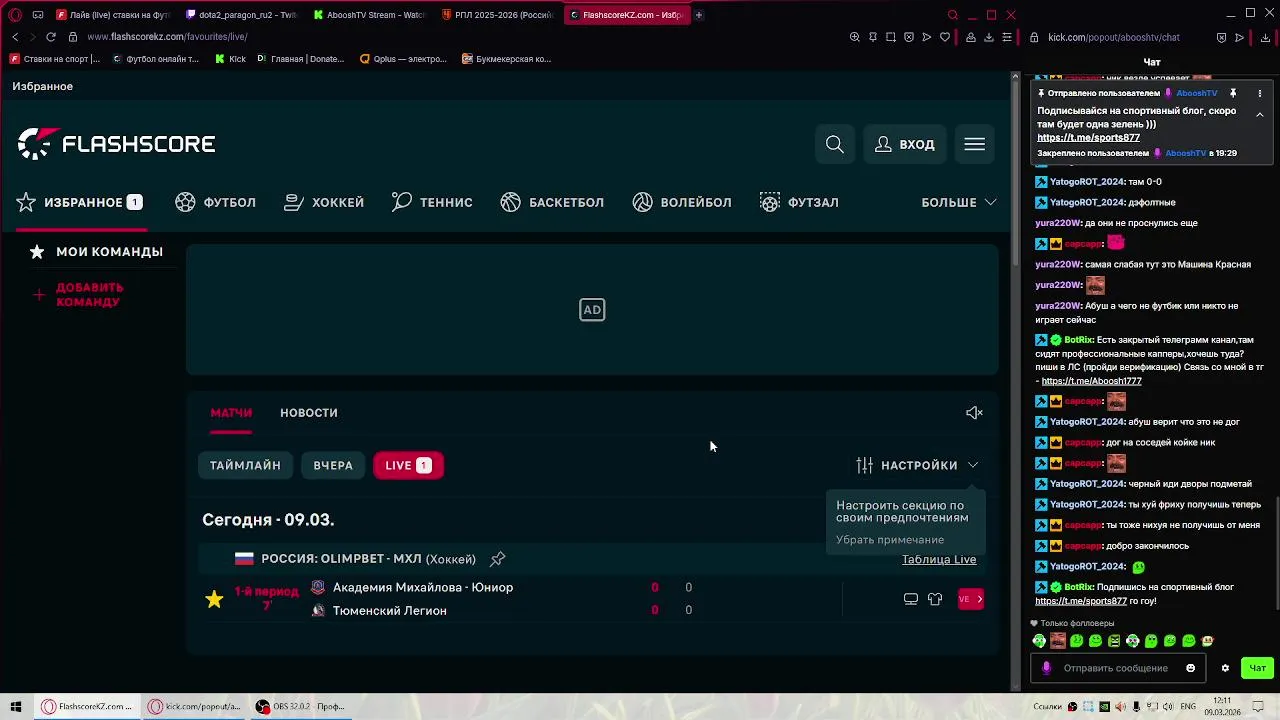Open a new browser tab
Image resolution: width=1280 pixels, height=720 pixels.
699,15
